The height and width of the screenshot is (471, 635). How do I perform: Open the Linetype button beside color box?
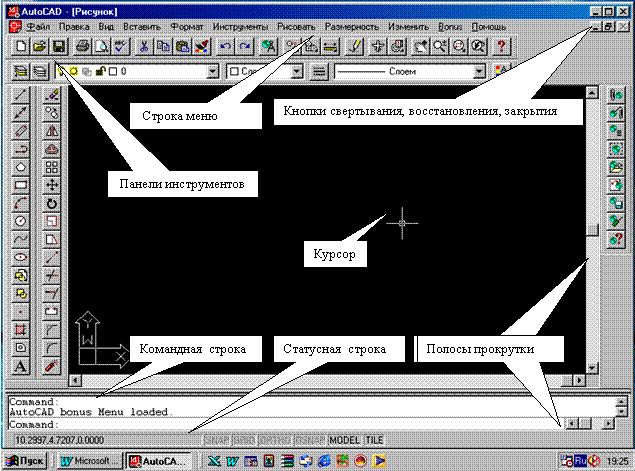pyautogui.click(x=319, y=72)
